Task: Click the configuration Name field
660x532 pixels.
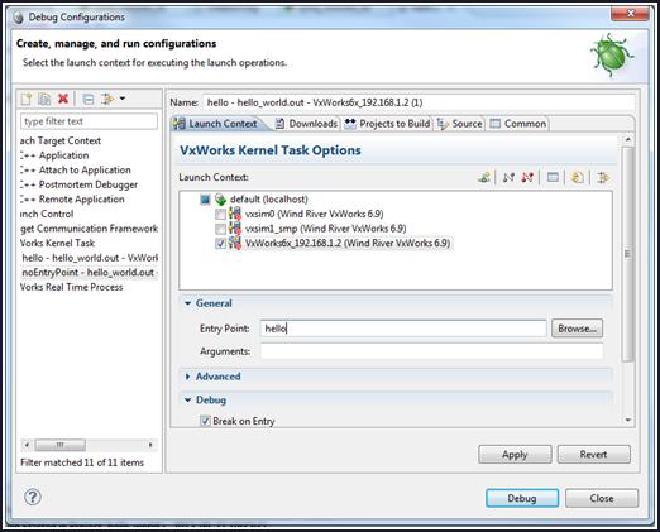Action: 419,102
